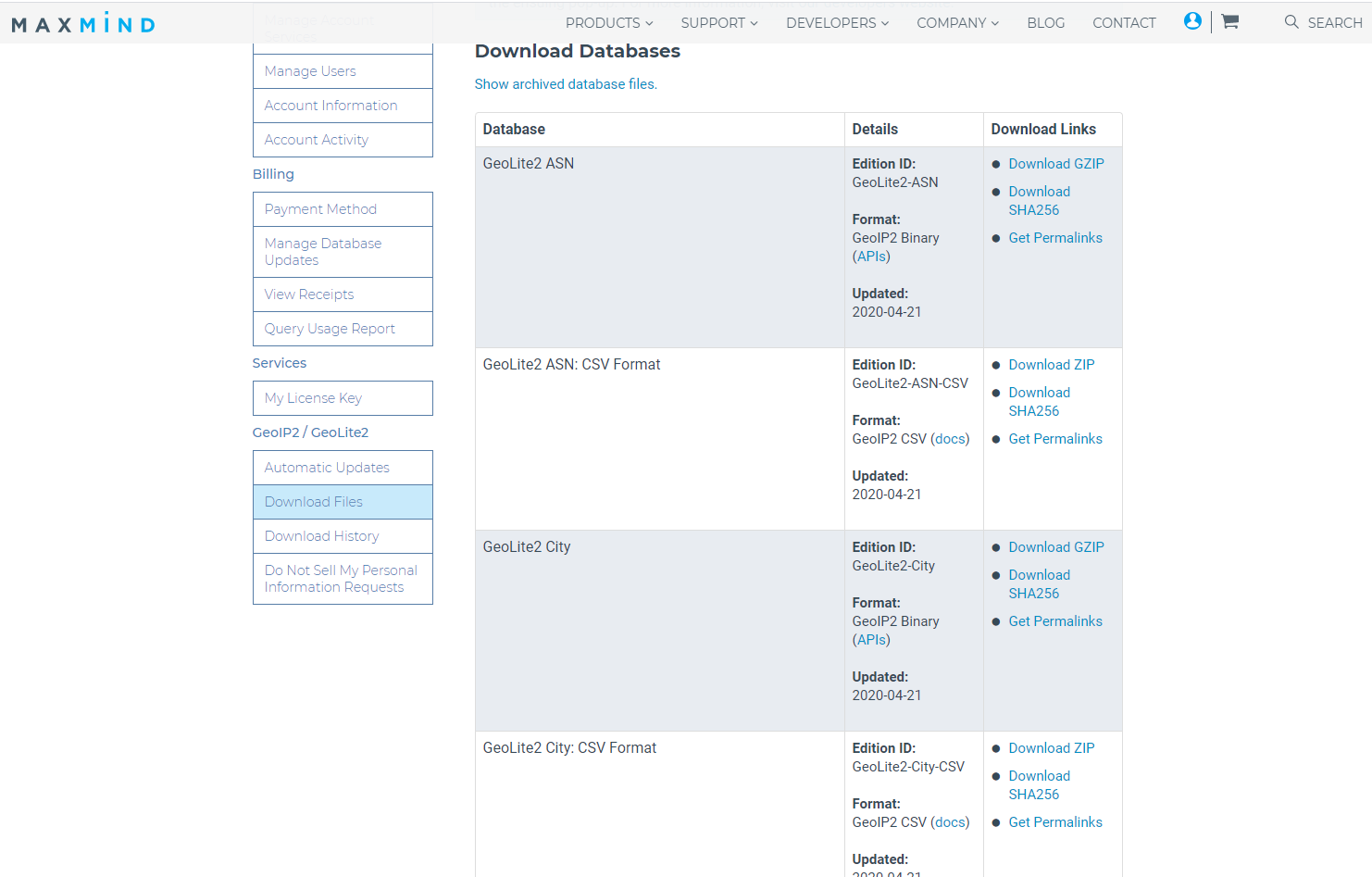Select GeoLite2 City: CSV Format name
The image size is (1372, 877).
[x=569, y=748]
